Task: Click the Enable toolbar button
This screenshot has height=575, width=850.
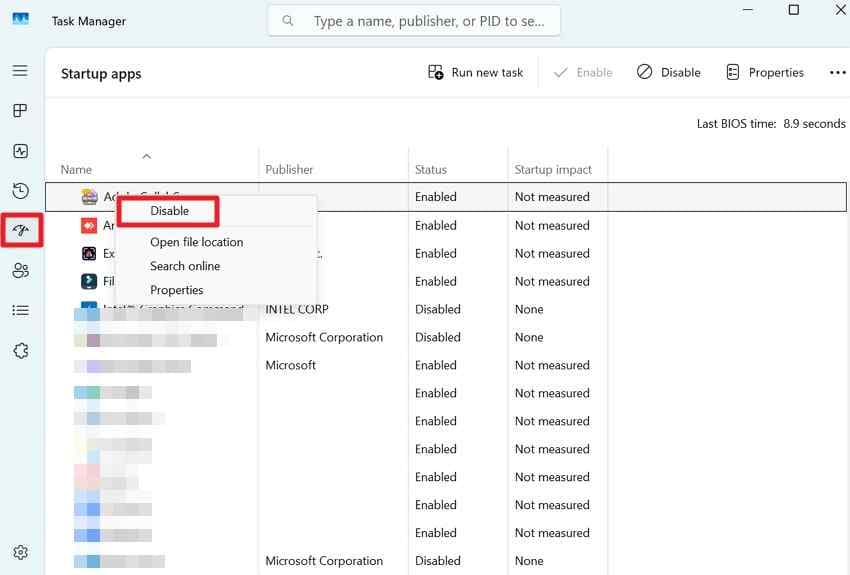Action: coord(583,72)
